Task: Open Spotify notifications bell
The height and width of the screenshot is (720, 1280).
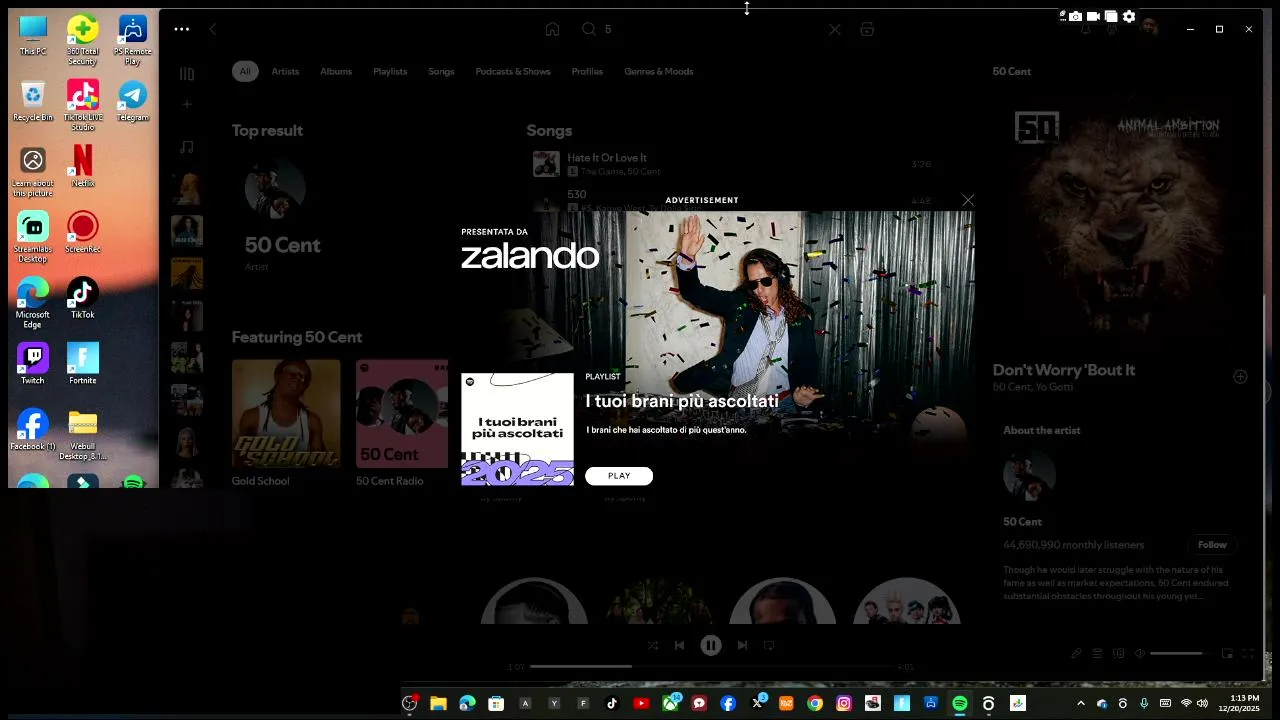Action: (1085, 29)
